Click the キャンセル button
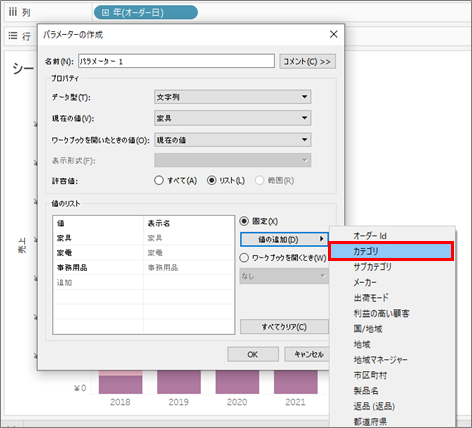The width and height of the screenshot is (472, 428). [x=307, y=354]
